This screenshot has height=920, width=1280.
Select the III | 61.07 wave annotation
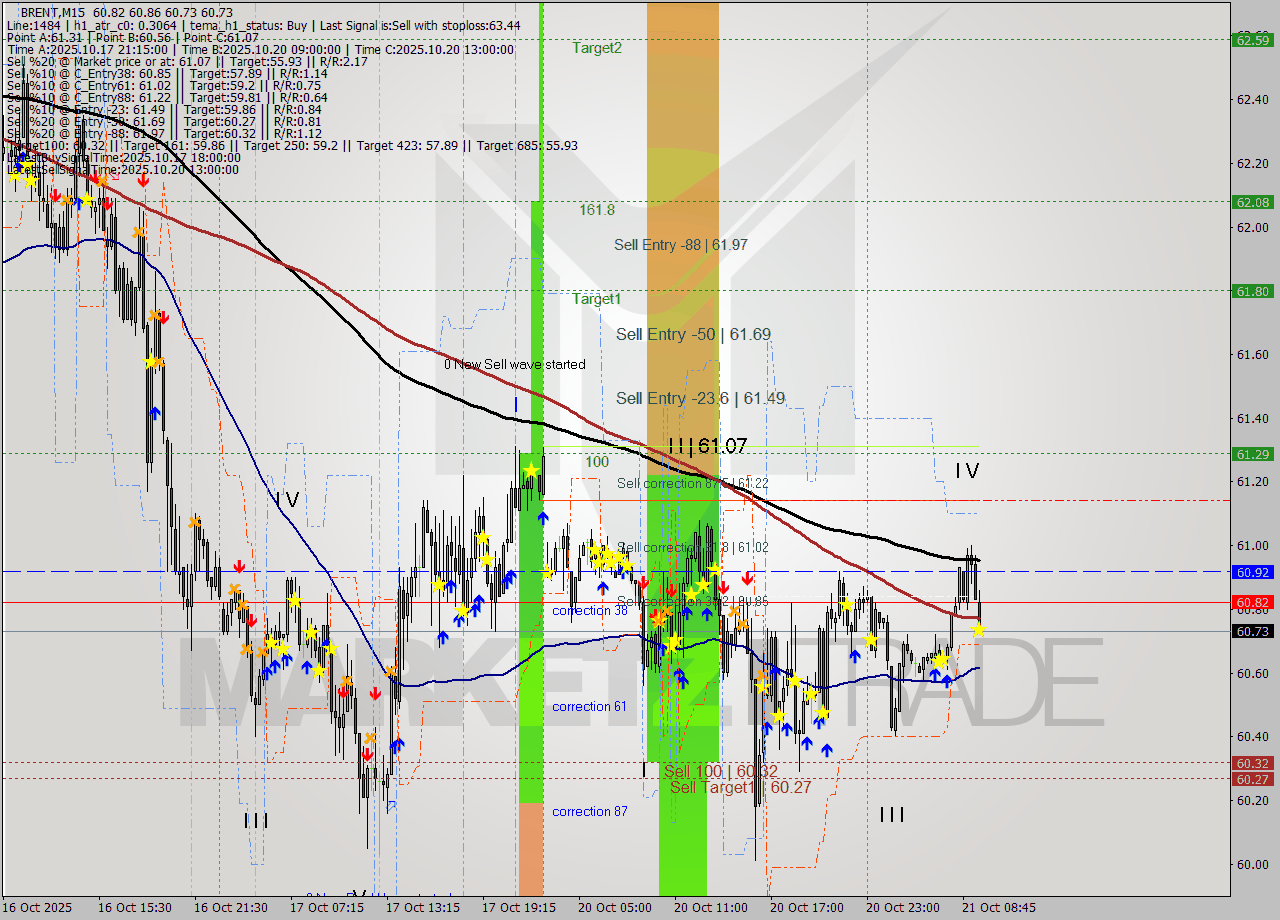705,447
